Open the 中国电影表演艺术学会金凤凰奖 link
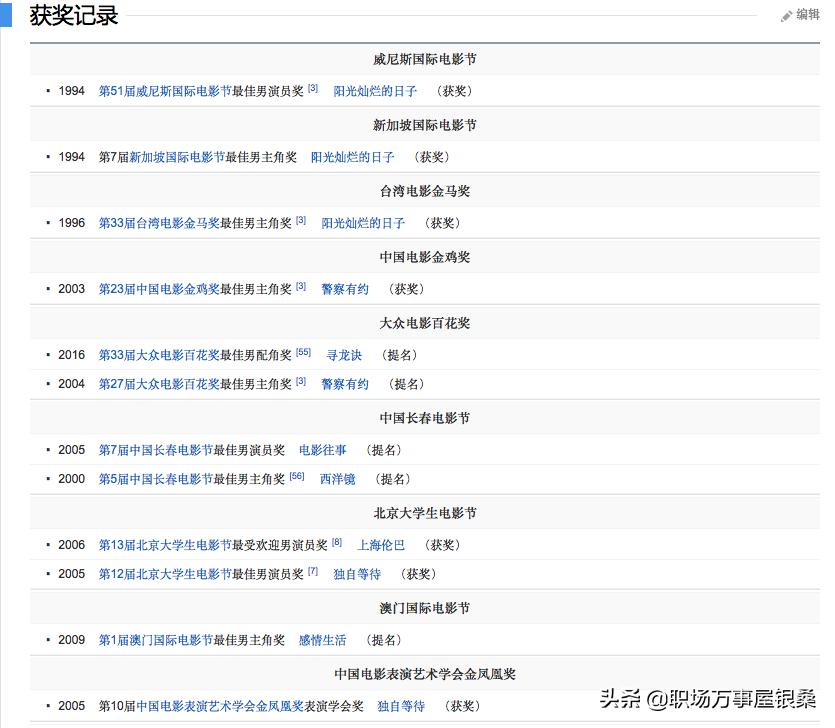 tap(220, 706)
